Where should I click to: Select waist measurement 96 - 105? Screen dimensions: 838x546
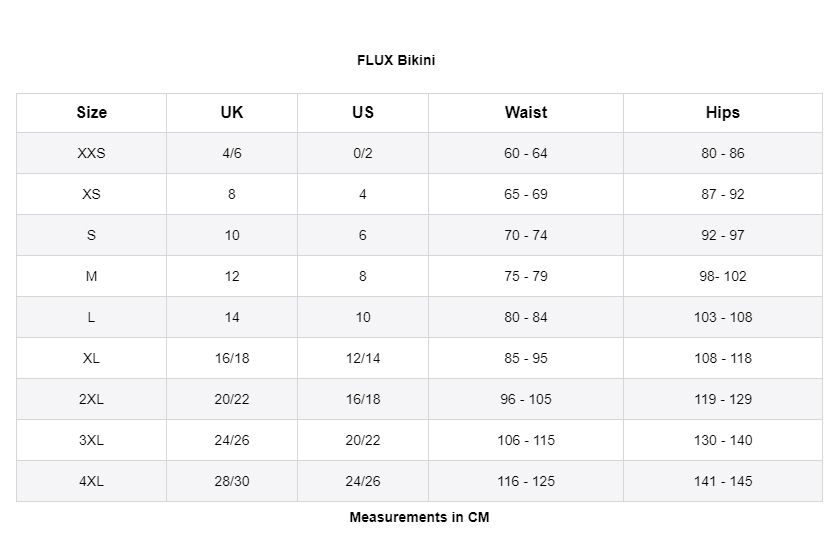526,399
